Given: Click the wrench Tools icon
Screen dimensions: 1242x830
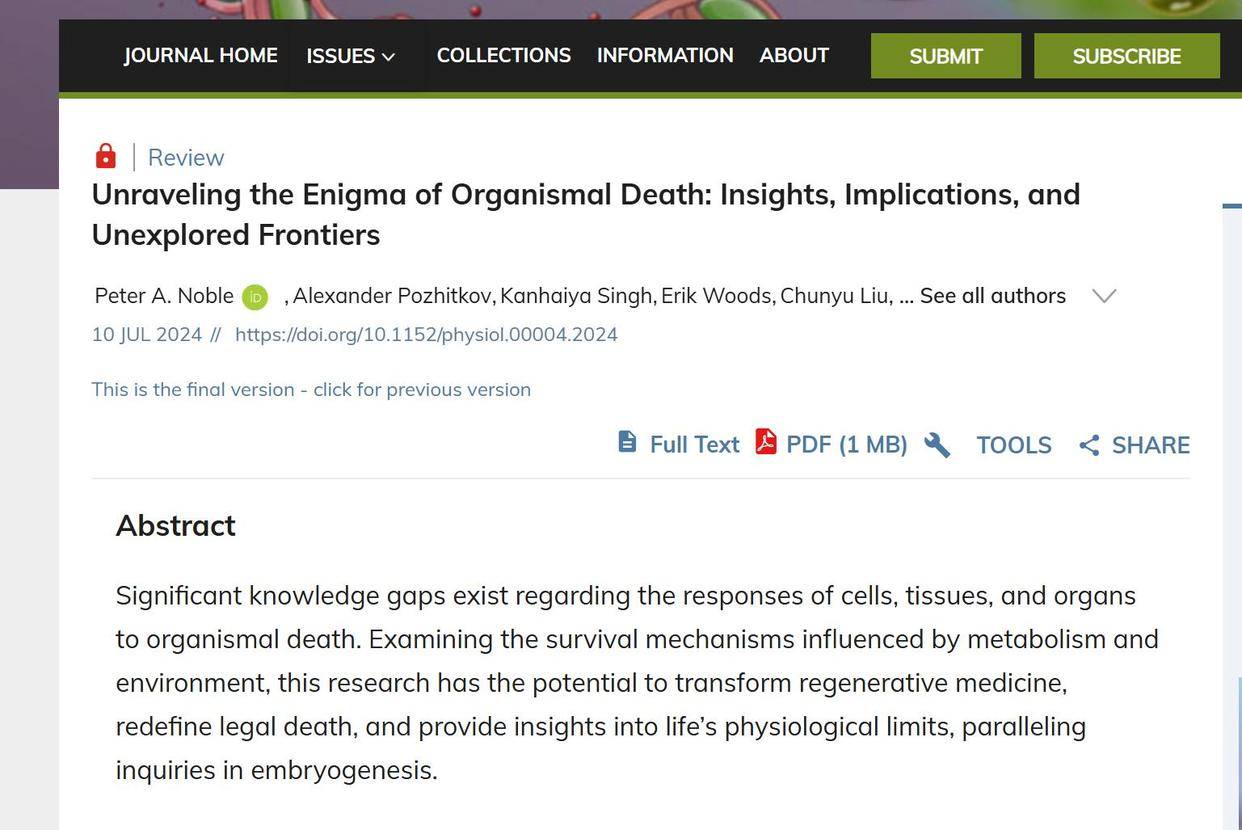Looking at the screenshot, I should 937,445.
